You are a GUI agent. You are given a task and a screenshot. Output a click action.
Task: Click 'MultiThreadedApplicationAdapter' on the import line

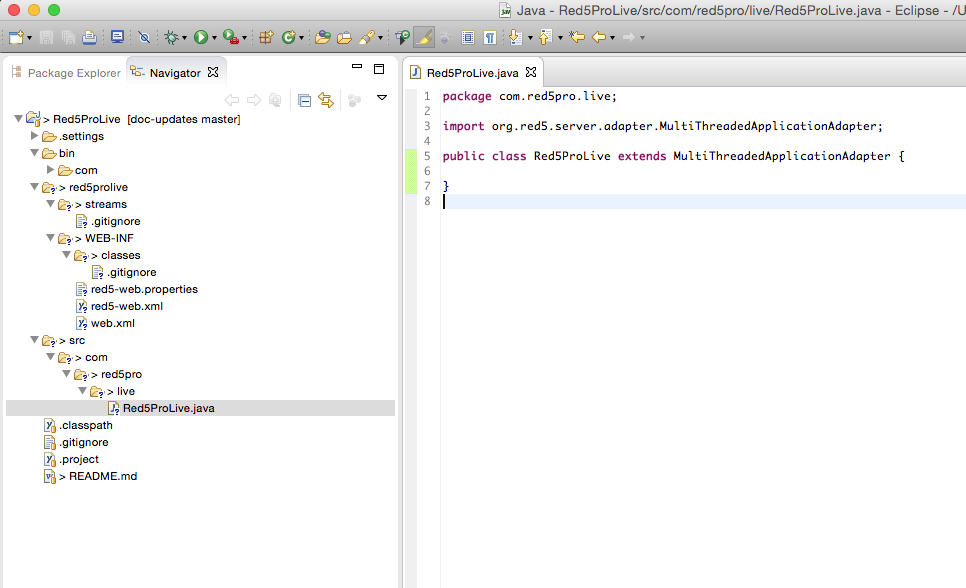click(x=768, y=126)
